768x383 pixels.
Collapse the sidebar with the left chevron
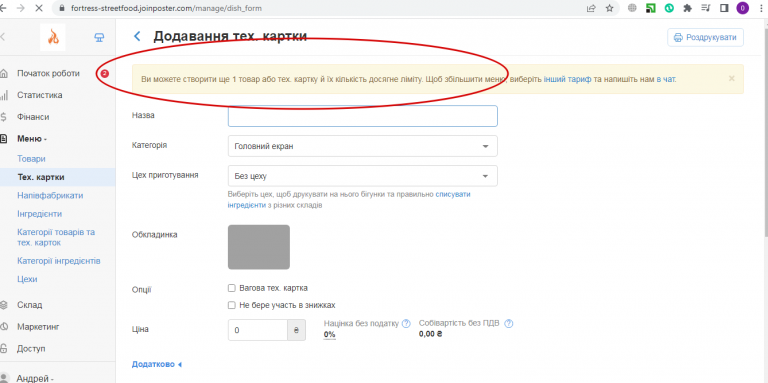pos(2,37)
